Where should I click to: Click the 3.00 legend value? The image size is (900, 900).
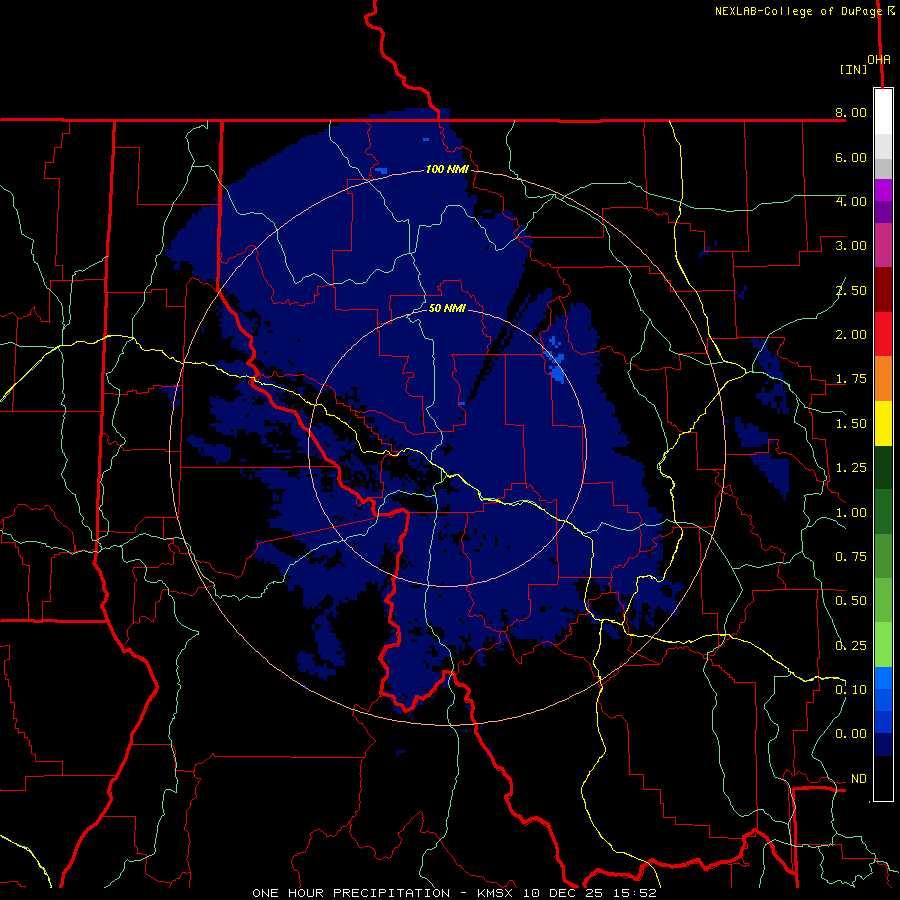(851, 246)
